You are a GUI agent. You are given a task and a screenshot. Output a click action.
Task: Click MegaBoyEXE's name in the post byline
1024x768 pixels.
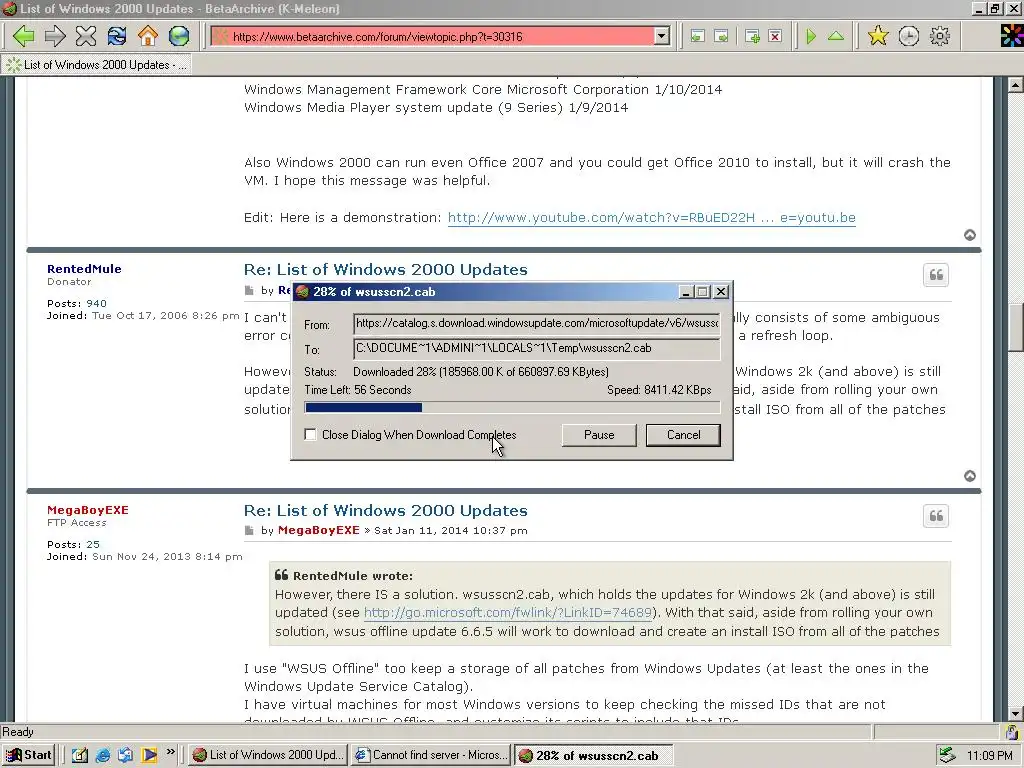pos(319,530)
